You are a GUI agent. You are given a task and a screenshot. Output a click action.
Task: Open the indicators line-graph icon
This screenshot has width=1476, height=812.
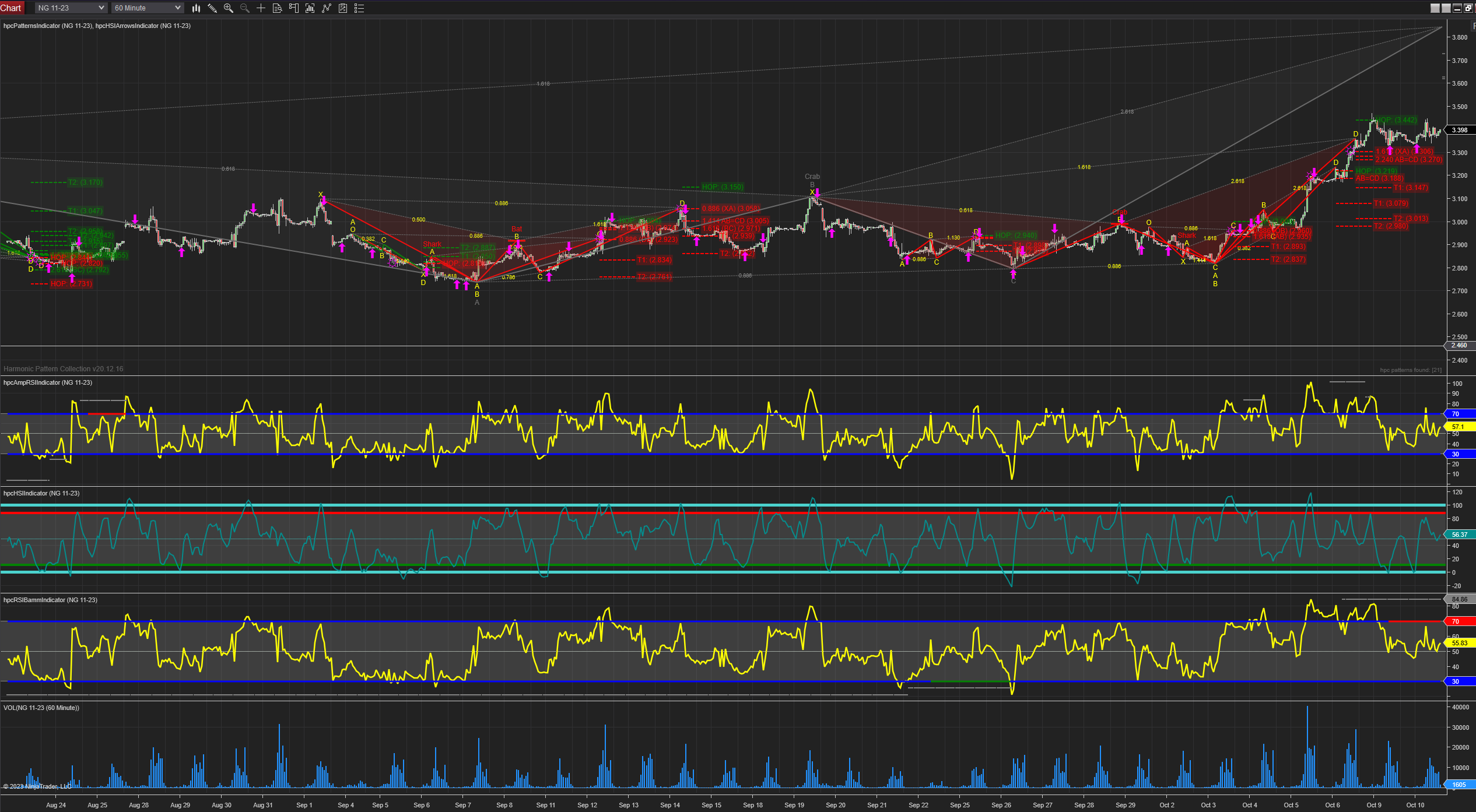point(327,8)
